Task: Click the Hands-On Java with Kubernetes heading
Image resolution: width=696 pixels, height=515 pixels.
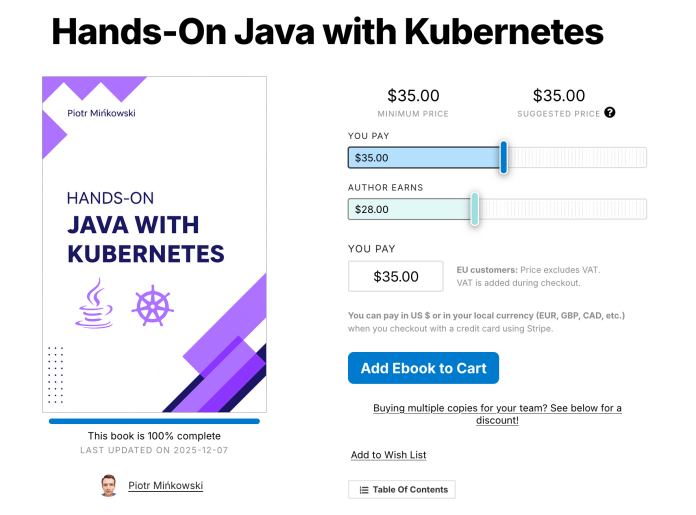Action: pyautogui.click(x=327, y=32)
